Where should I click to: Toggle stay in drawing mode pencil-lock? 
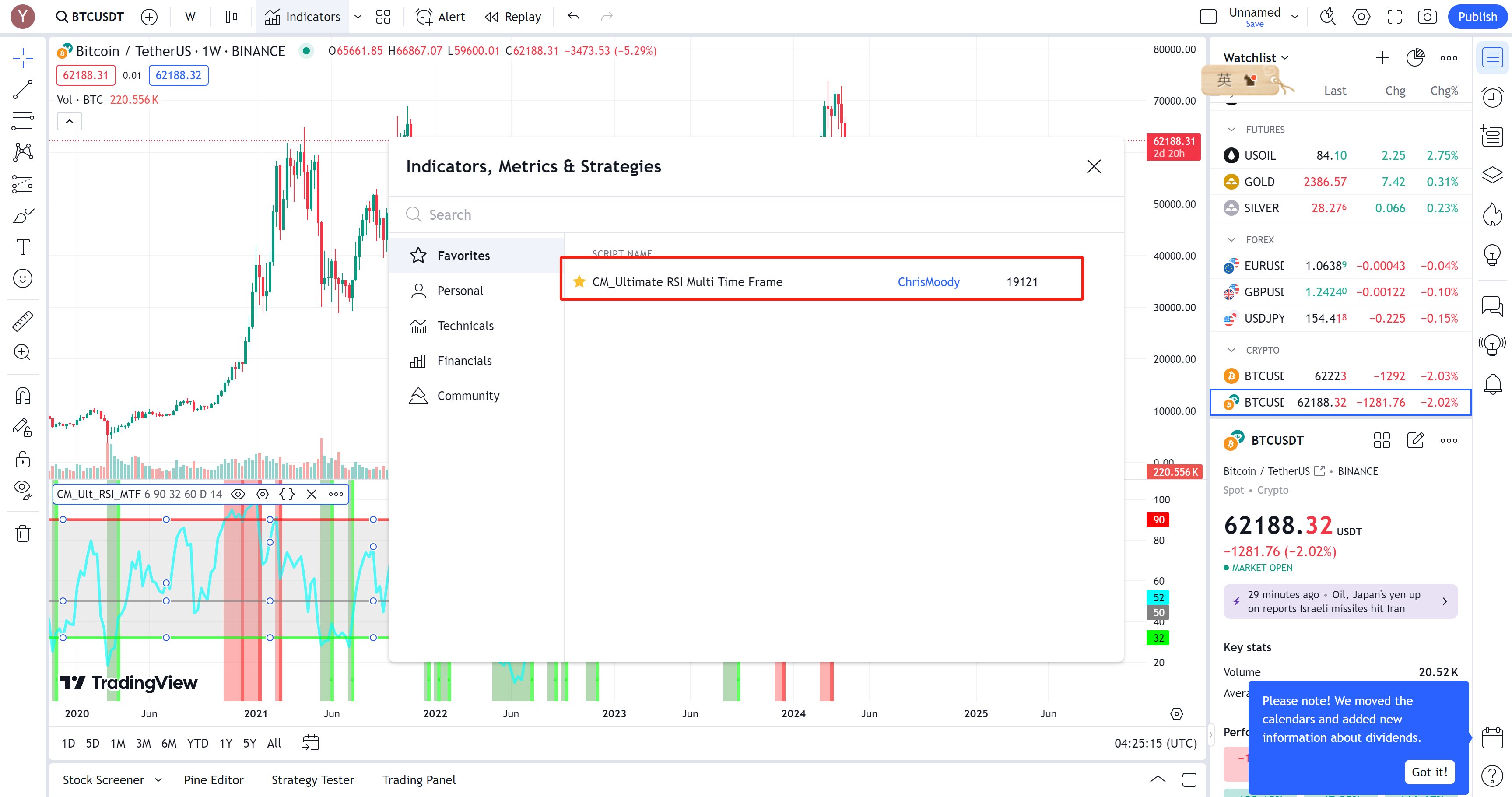click(23, 427)
